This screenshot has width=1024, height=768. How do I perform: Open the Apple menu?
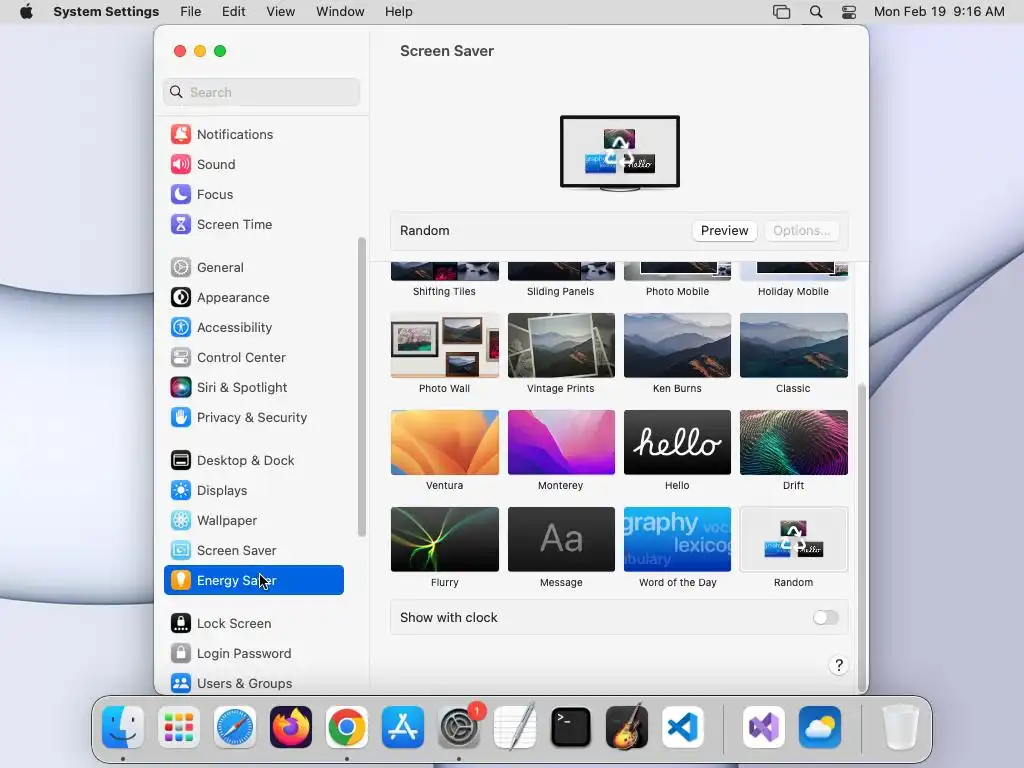pos(26,12)
